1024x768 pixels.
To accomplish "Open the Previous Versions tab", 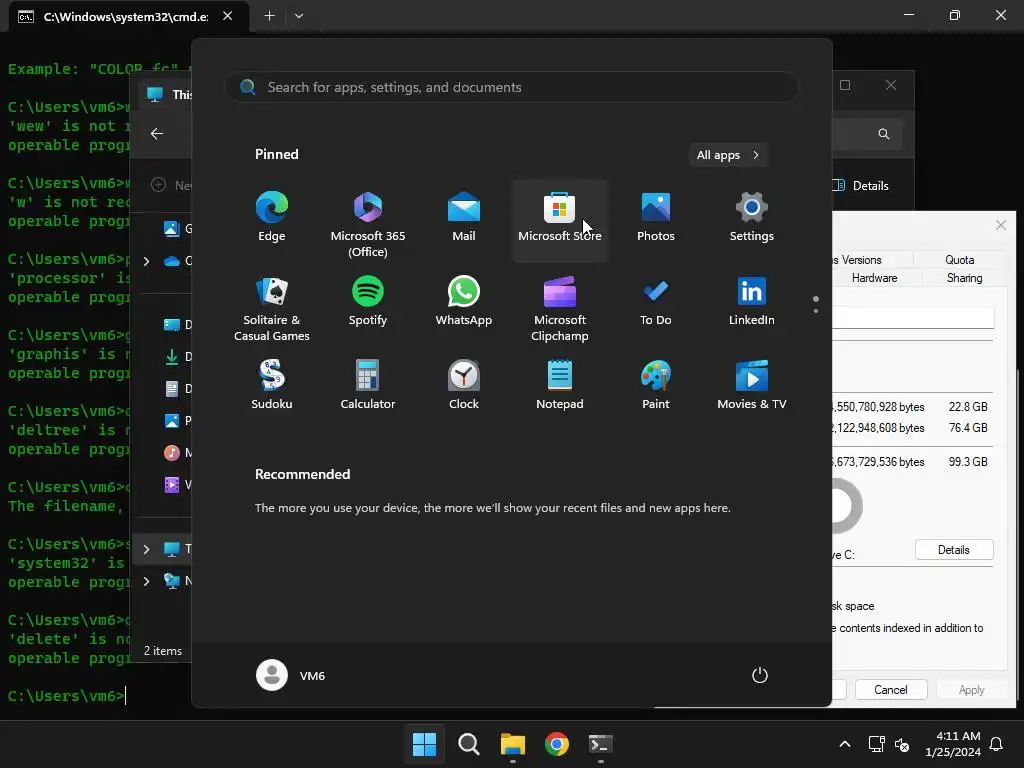I will pos(857,259).
